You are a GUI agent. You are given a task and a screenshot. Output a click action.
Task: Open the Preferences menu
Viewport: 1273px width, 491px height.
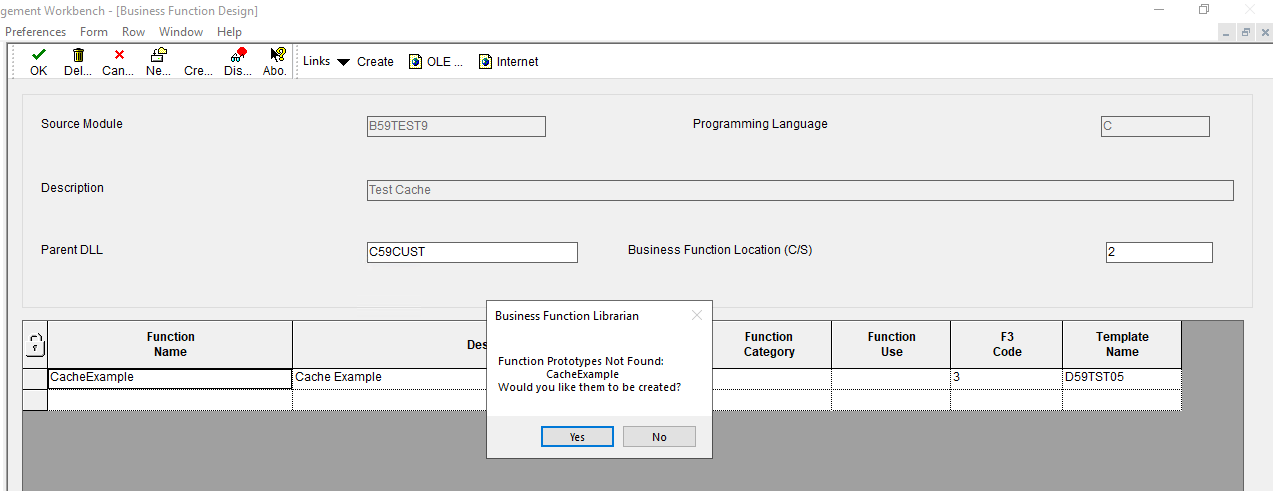[x=35, y=32]
